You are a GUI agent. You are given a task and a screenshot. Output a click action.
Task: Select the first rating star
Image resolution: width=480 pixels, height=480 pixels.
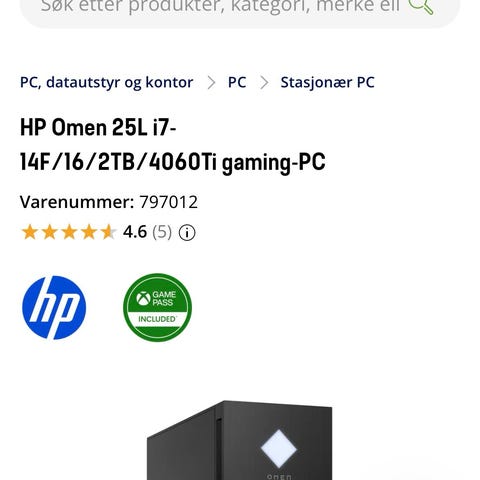(x=29, y=232)
